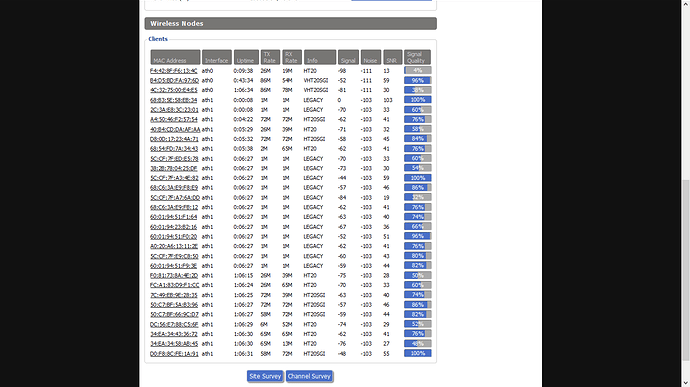Open MAC link 38:2B:78:04:25:DF
The width and height of the screenshot is (690, 387).
[173, 168]
